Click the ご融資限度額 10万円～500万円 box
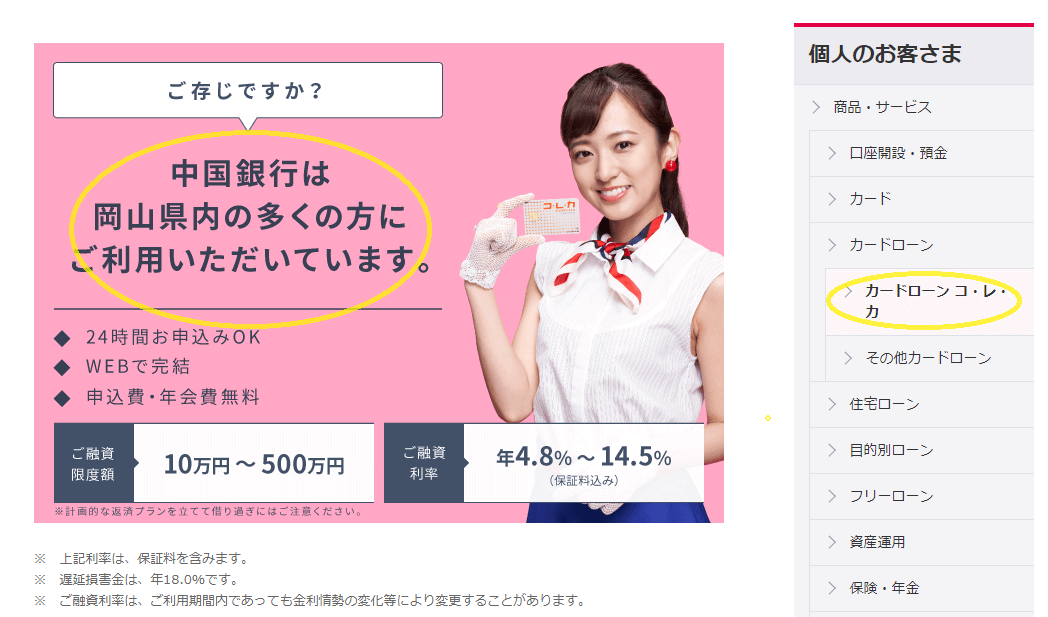The height and width of the screenshot is (617, 1048). (x=214, y=463)
